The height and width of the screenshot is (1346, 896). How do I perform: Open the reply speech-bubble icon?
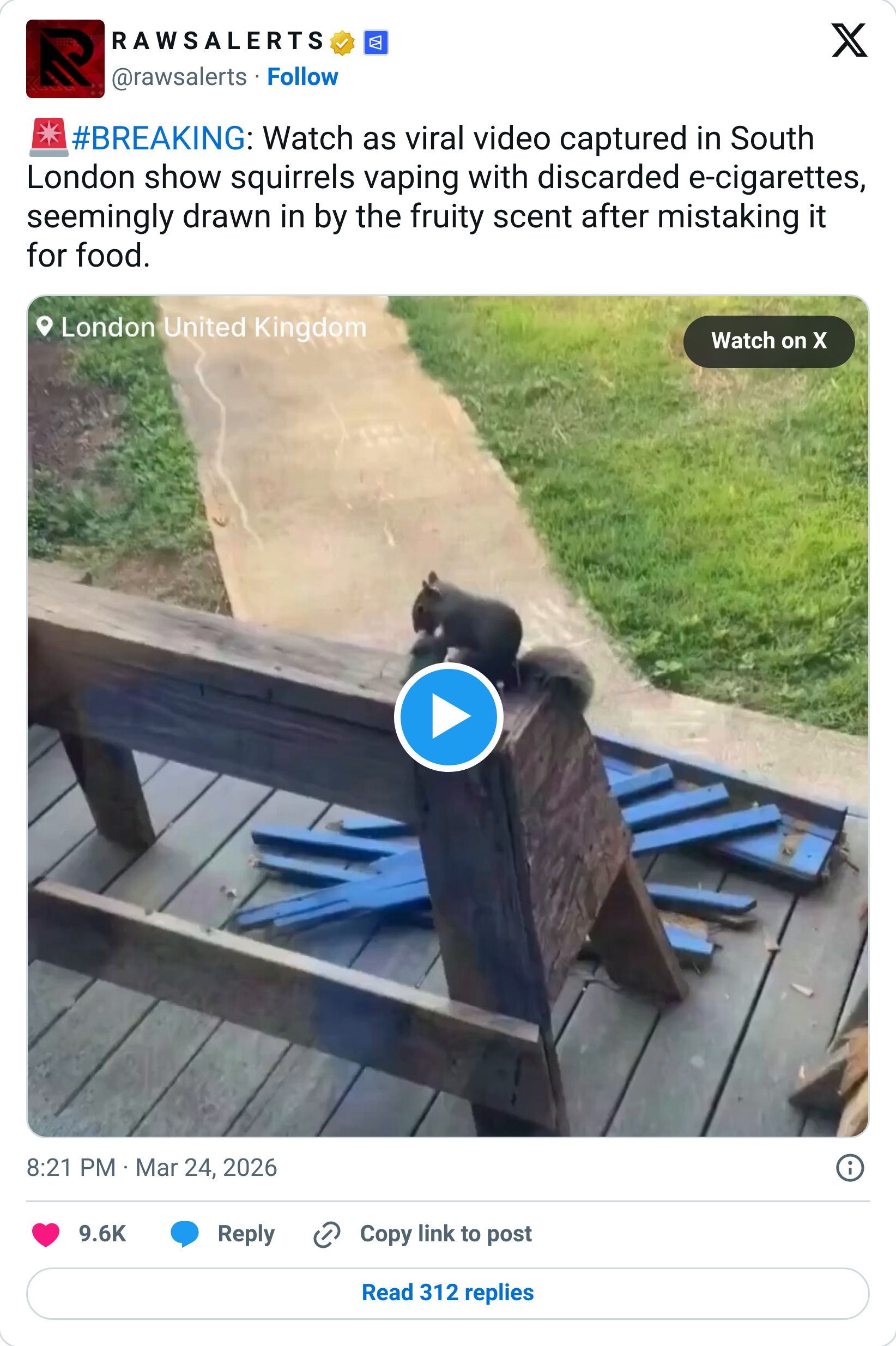pos(185,1233)
